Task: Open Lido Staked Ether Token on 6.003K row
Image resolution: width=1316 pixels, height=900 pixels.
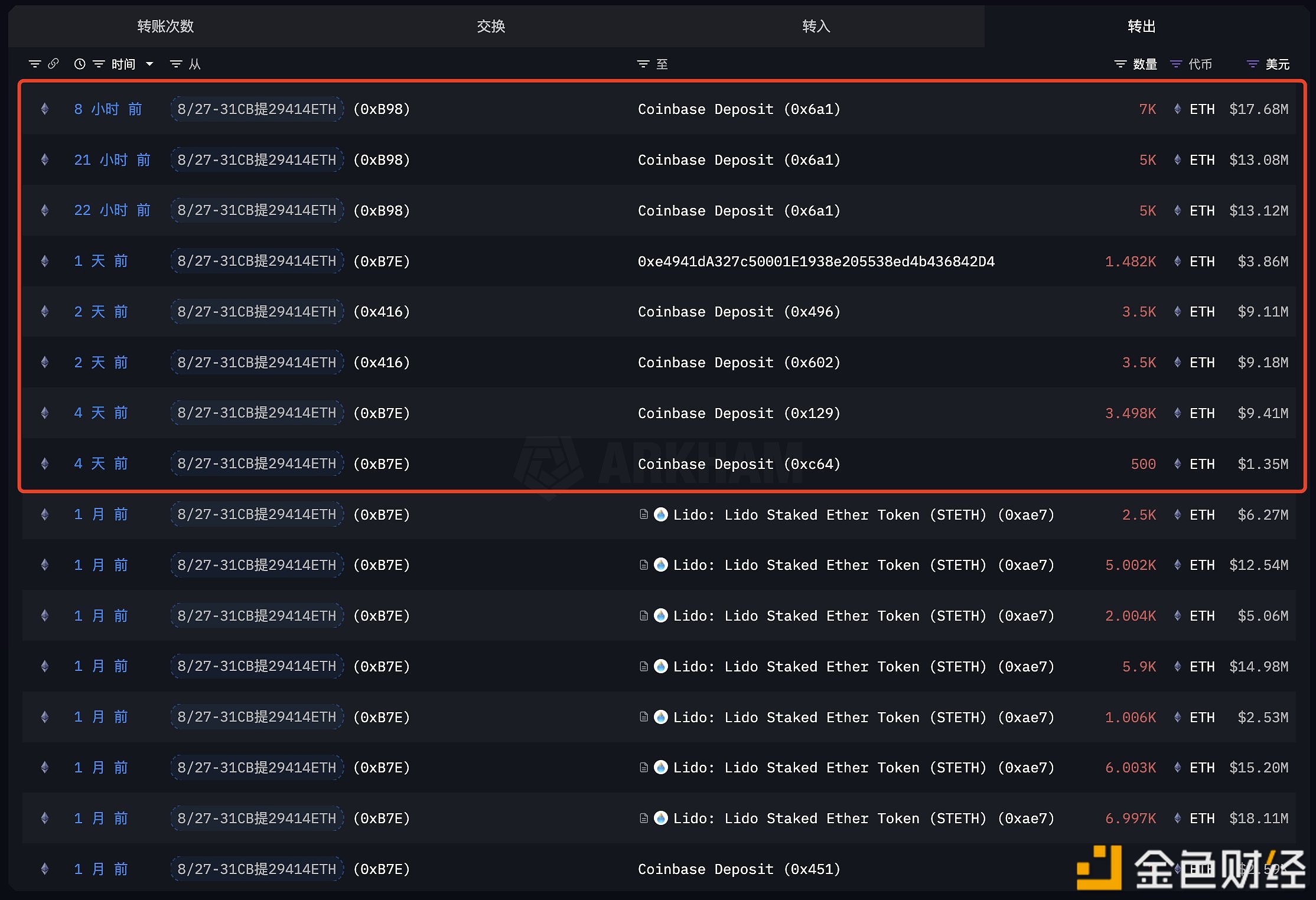Action: [864, 768]
